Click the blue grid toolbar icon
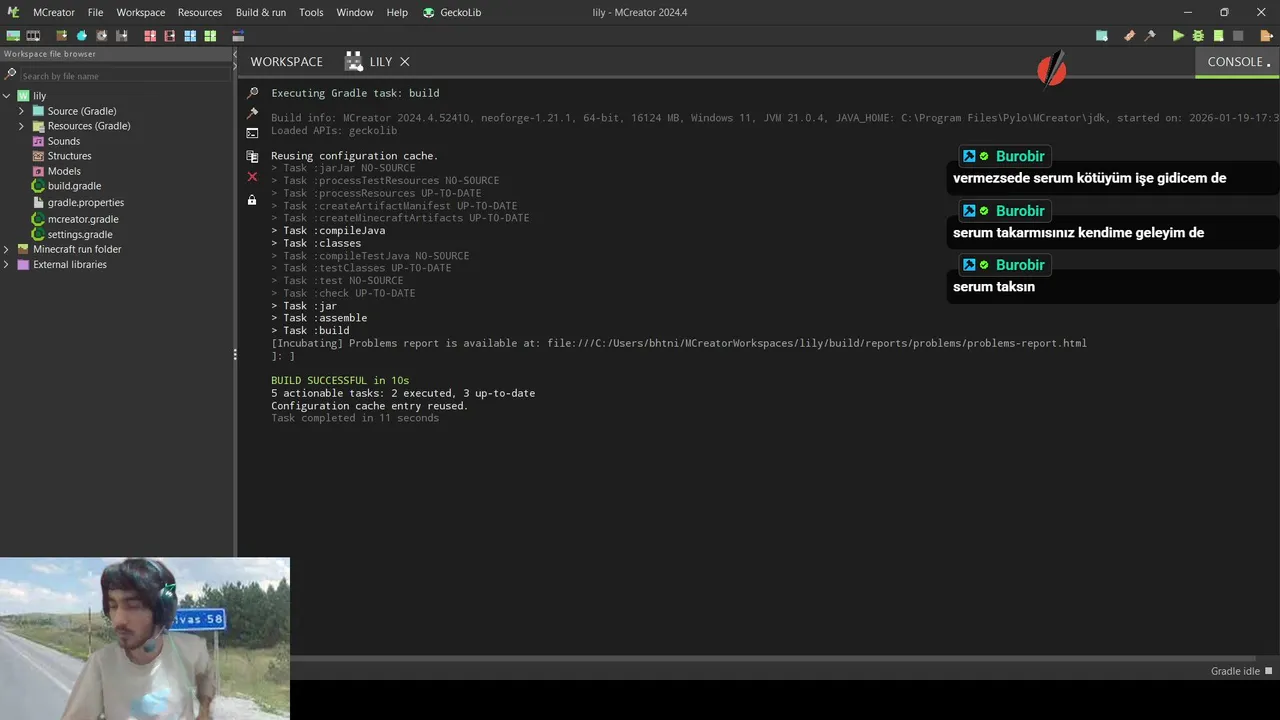The height and width of the screenshot is (720, 1280). [x=190, y=36]
